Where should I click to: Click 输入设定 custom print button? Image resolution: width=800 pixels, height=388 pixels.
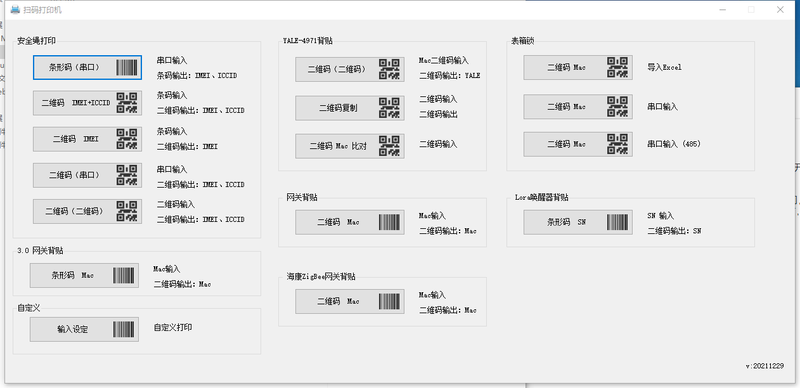(x=84, y=329)
